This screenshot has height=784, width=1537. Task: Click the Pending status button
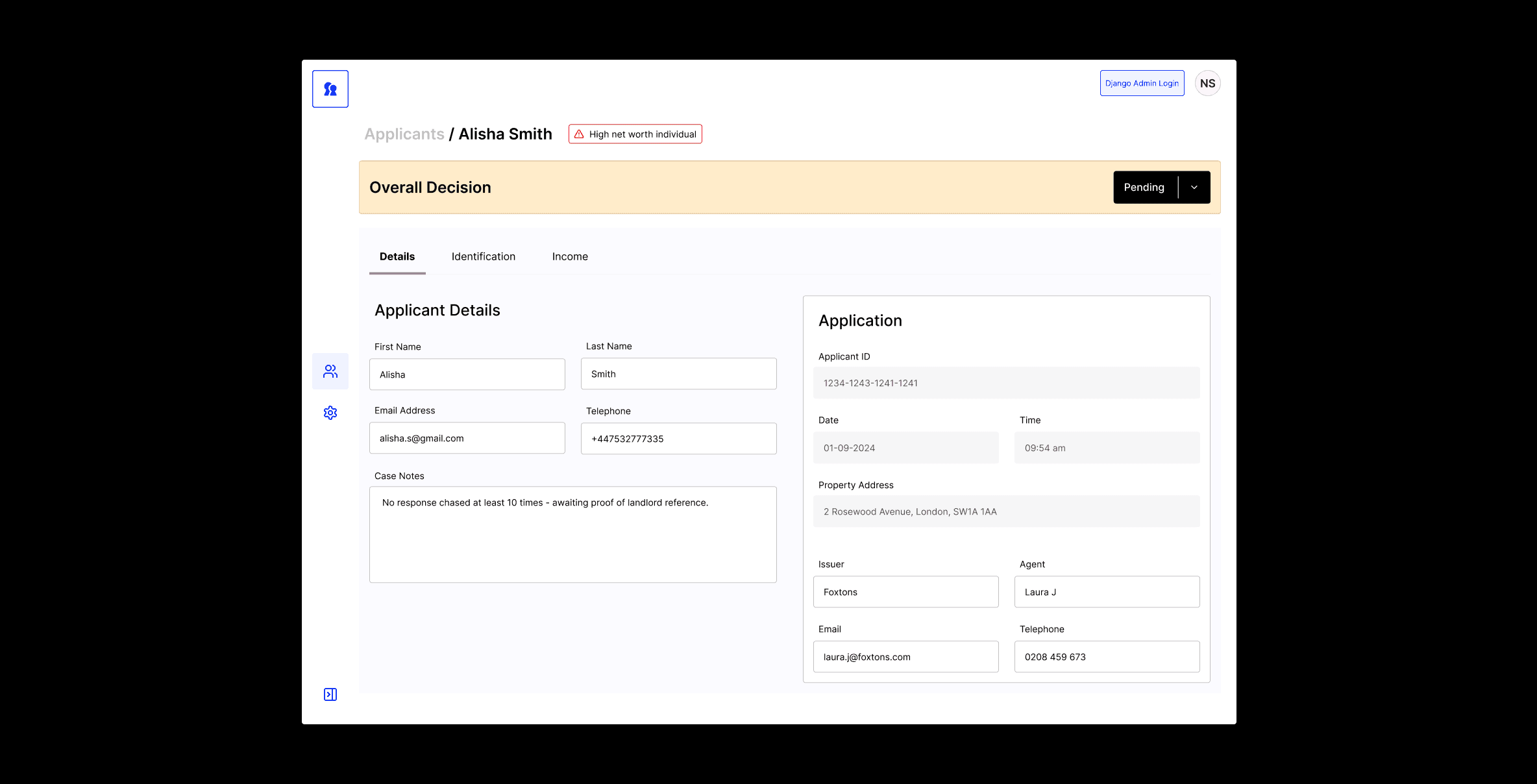click(1144, 188)
